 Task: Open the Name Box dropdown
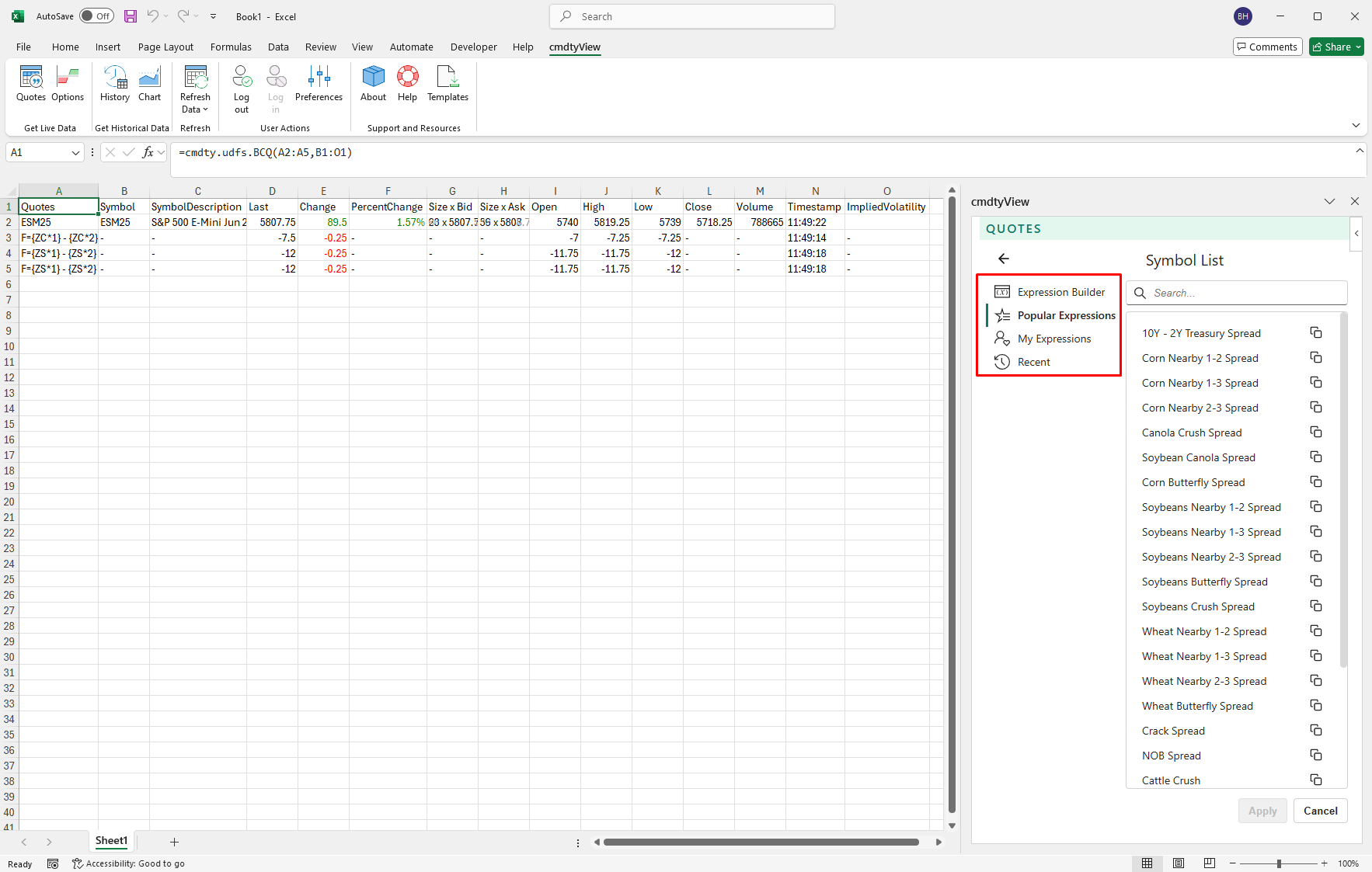point(75,152)
